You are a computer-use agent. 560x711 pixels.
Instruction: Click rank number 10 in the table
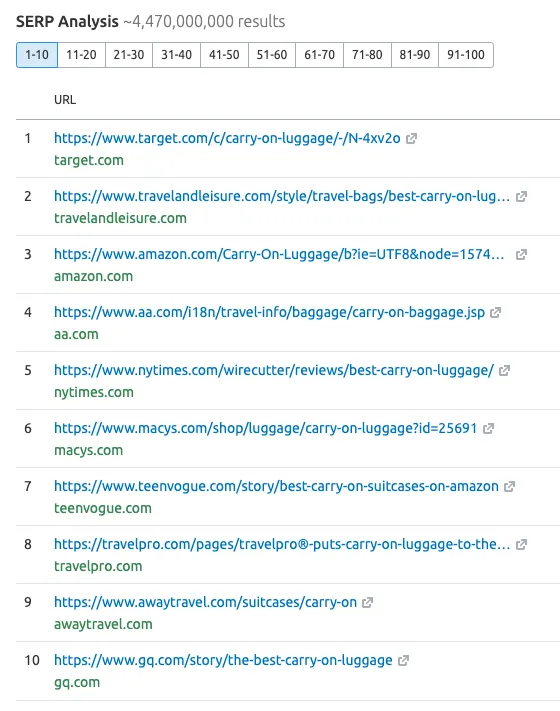(32, 660)
